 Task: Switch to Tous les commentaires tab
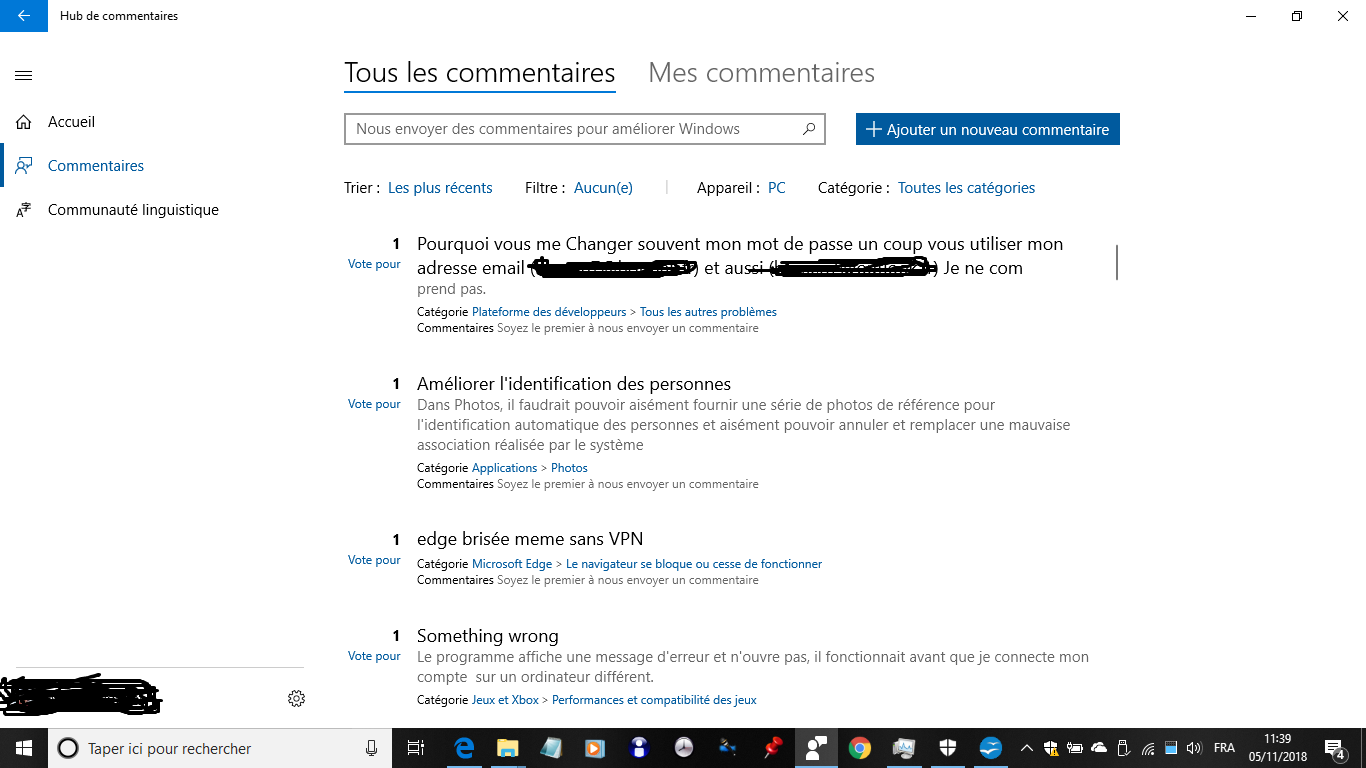point(480,73)
